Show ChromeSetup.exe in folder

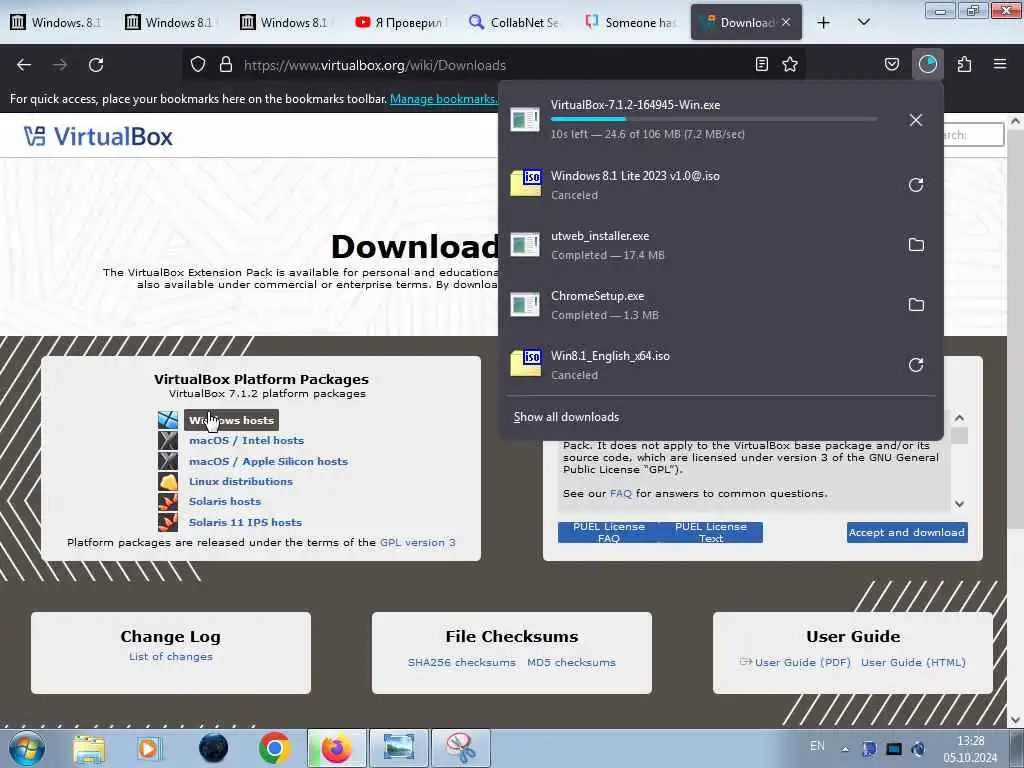tap(916, 305)
